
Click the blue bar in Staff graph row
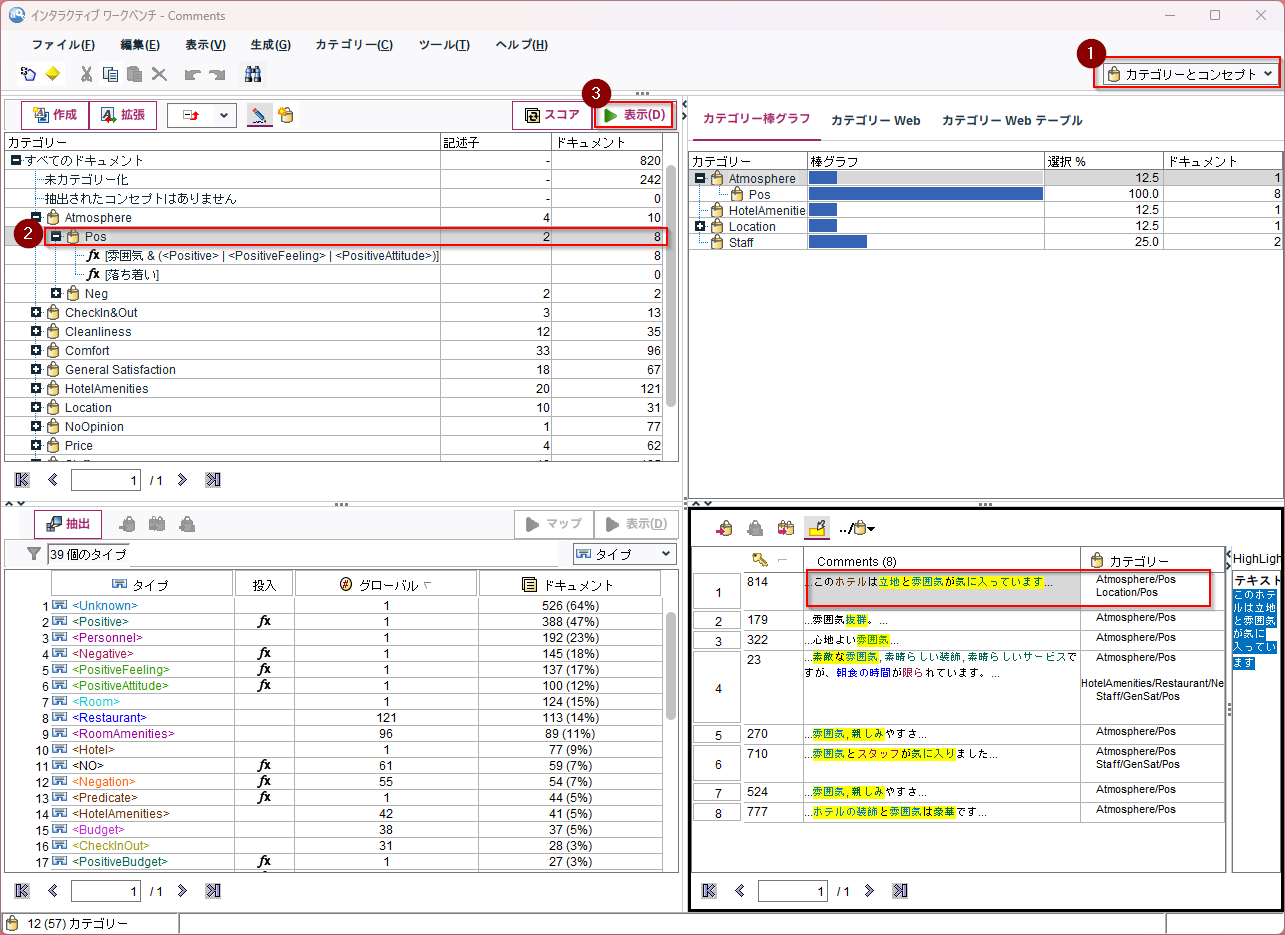coord(838,242)
